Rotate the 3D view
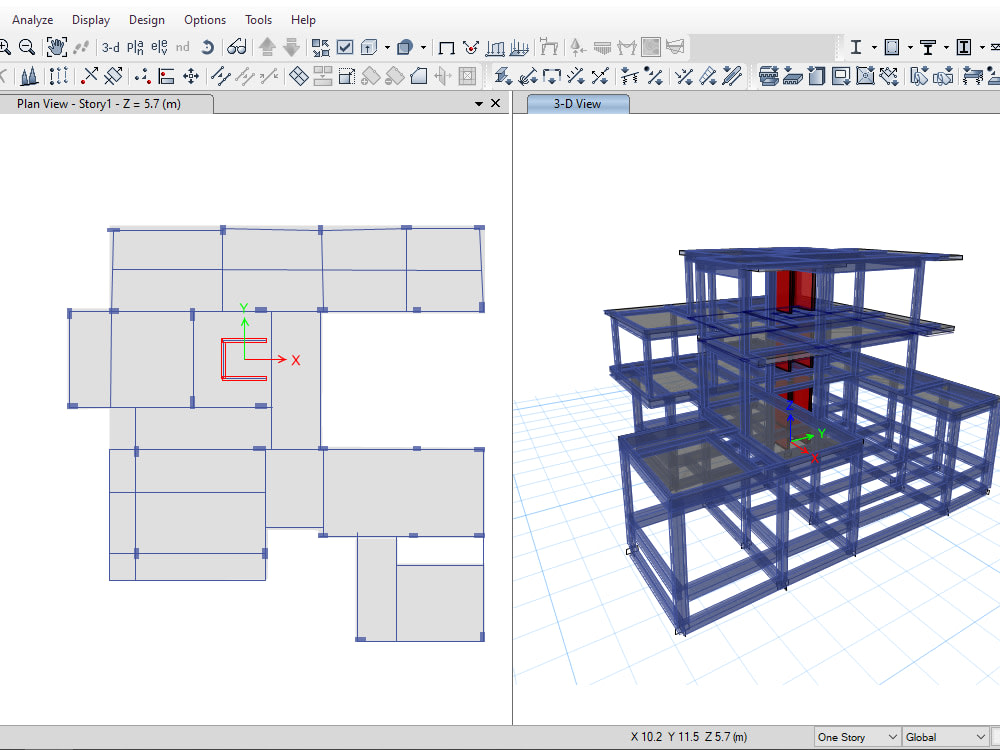The image size is (1000, 750). (x=208, y=46)
